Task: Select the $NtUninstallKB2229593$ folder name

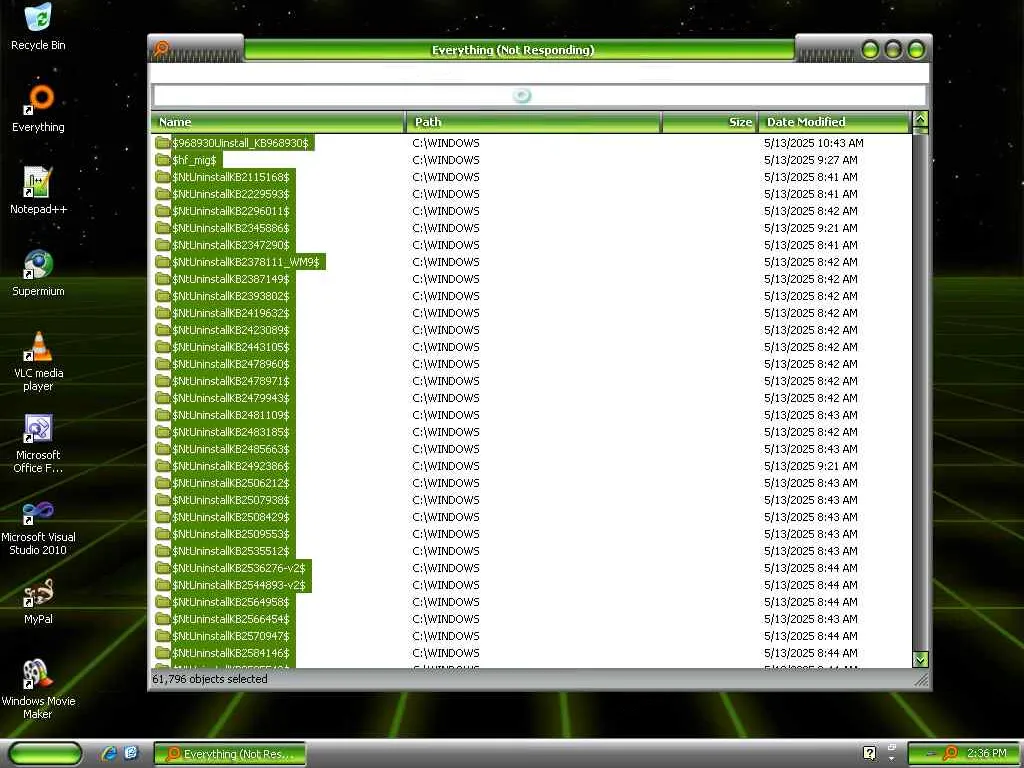Action: 231,194
